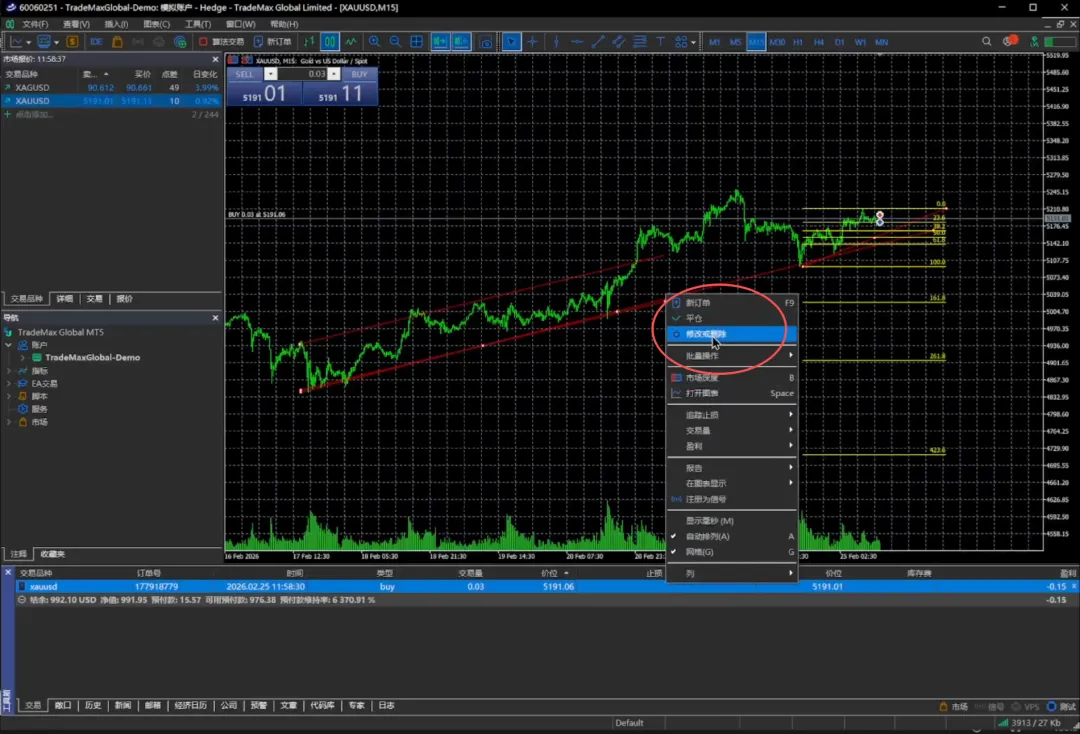Click the chart screenshot camera icon
Viewport: 1080px width, 734px height.
486,42
